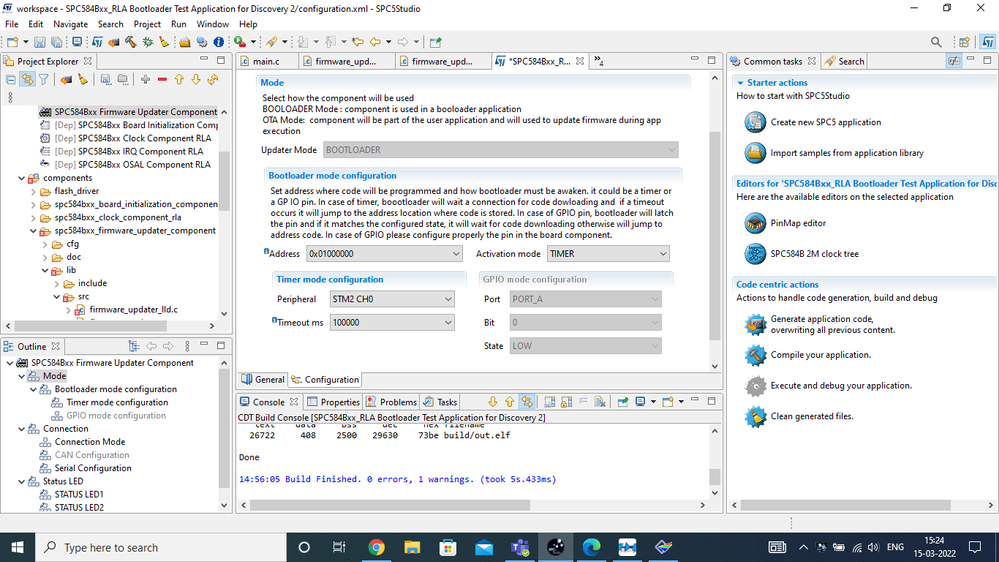Open the Search tab beside Common tasks
The width and height of the screenshot is (999, 562).
(844, 61)
